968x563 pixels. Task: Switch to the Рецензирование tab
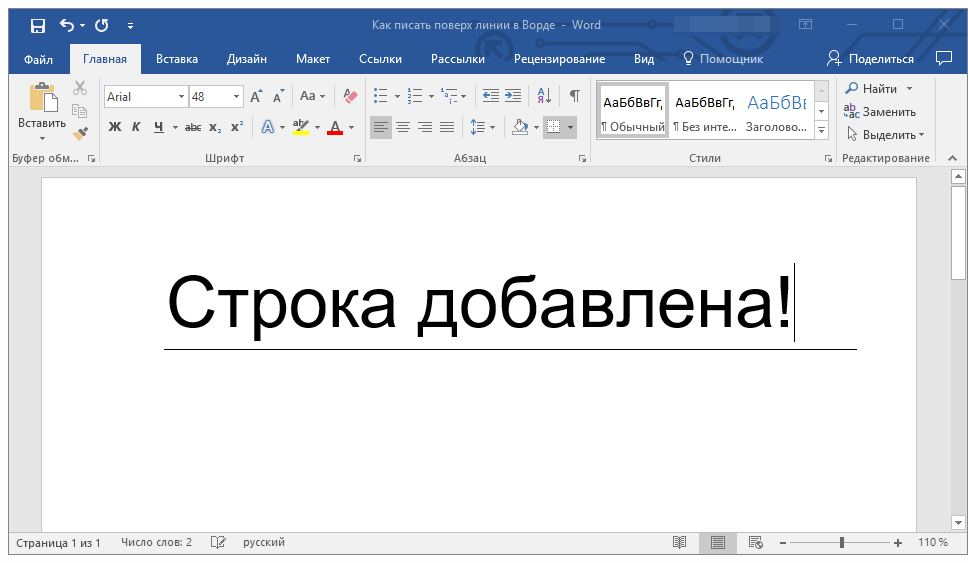tap(559, 59)
